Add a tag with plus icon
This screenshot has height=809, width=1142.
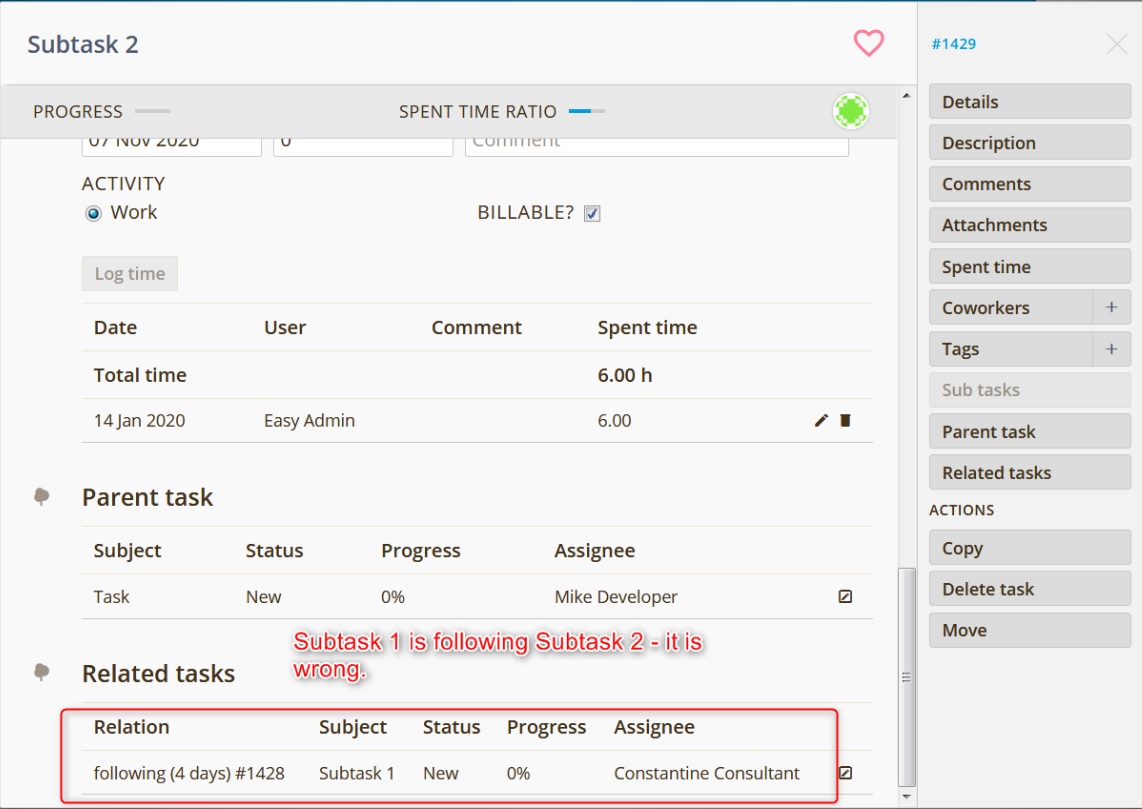pos(1111,349)
